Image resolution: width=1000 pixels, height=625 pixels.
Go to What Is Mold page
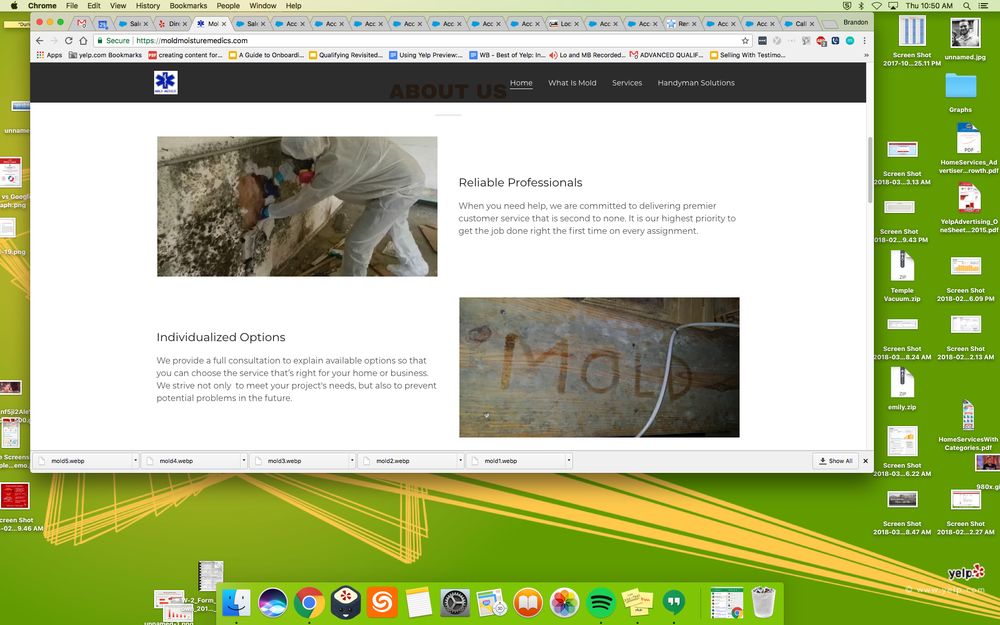click(x=572, y=83)
